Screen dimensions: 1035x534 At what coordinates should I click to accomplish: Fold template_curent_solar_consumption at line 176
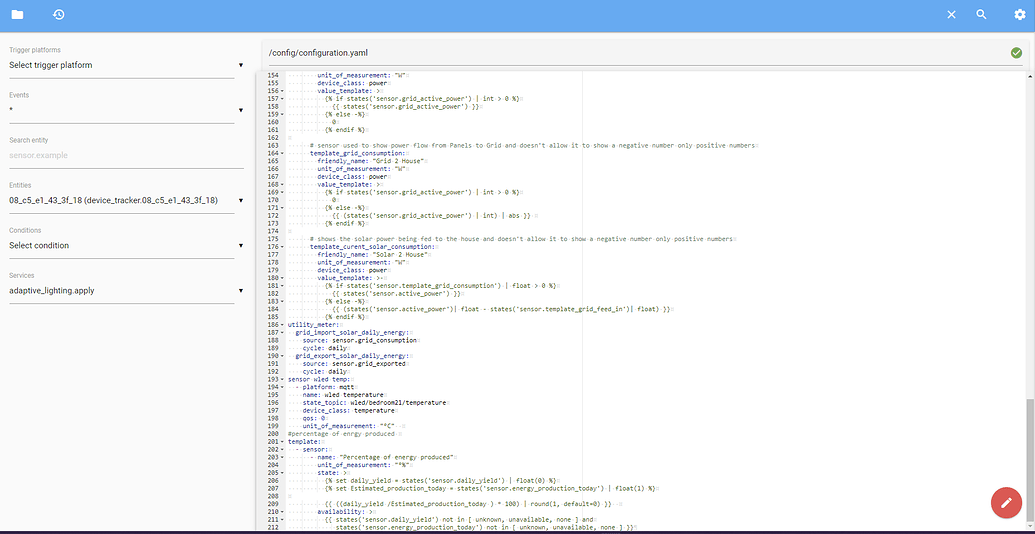point(283,246)
